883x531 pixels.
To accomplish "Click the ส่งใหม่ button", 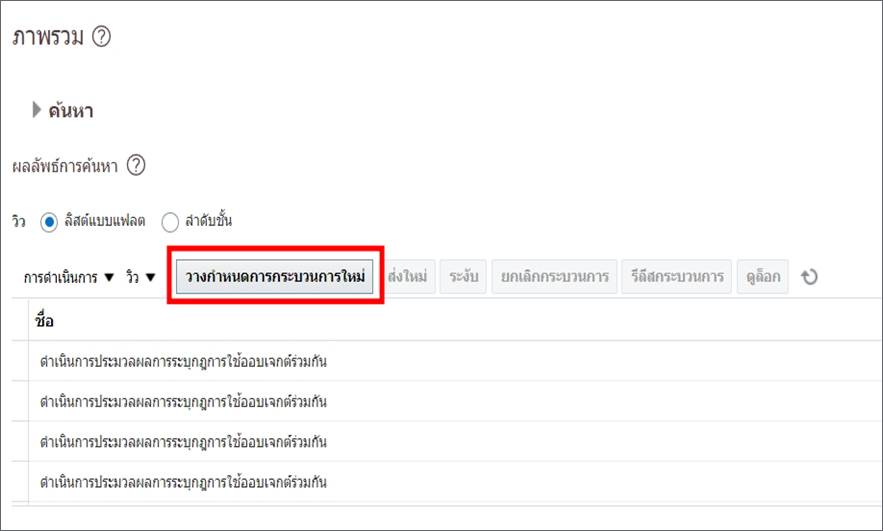I will click(x=408, y=276).
